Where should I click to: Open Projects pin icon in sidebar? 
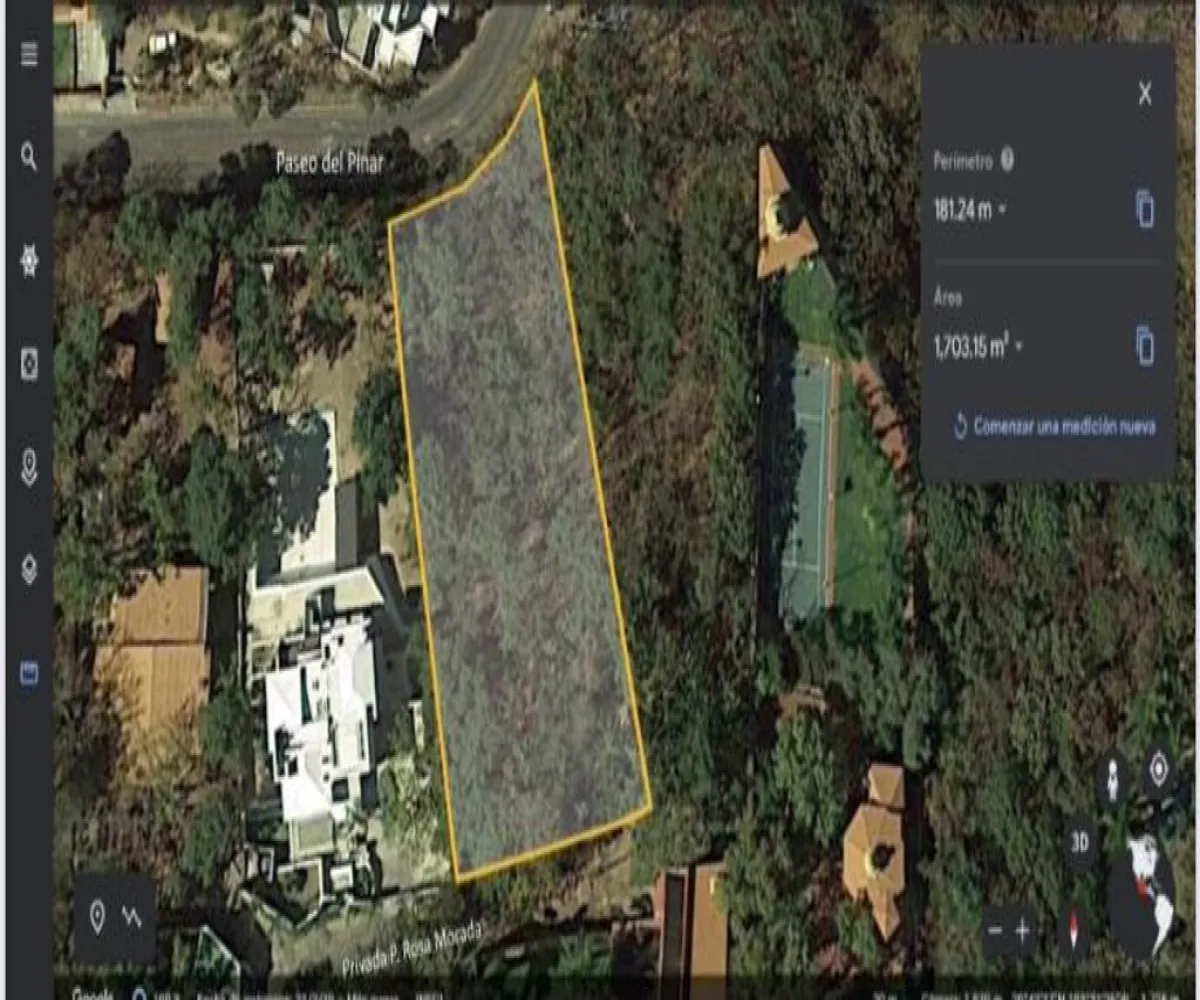(29, 467)
